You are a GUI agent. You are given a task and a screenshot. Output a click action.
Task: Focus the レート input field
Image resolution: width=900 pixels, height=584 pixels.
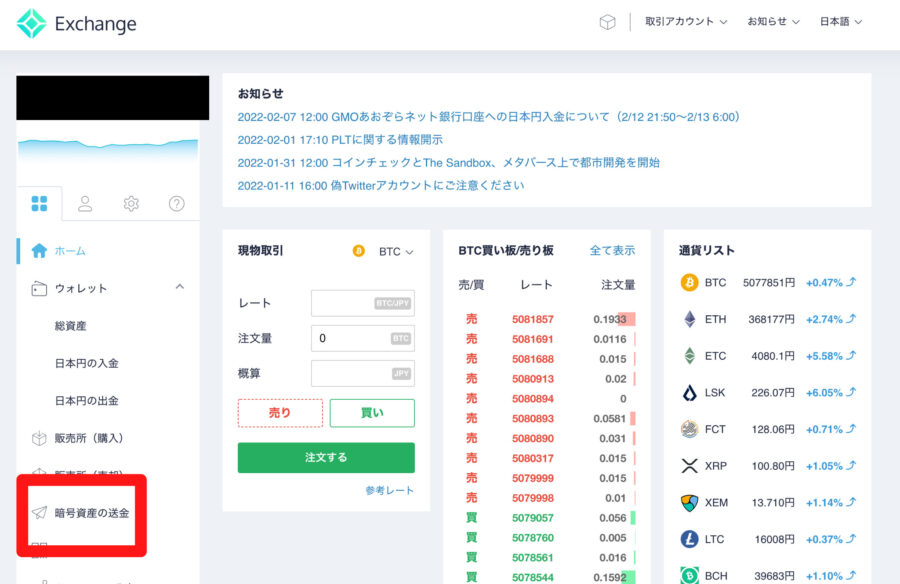363,303
